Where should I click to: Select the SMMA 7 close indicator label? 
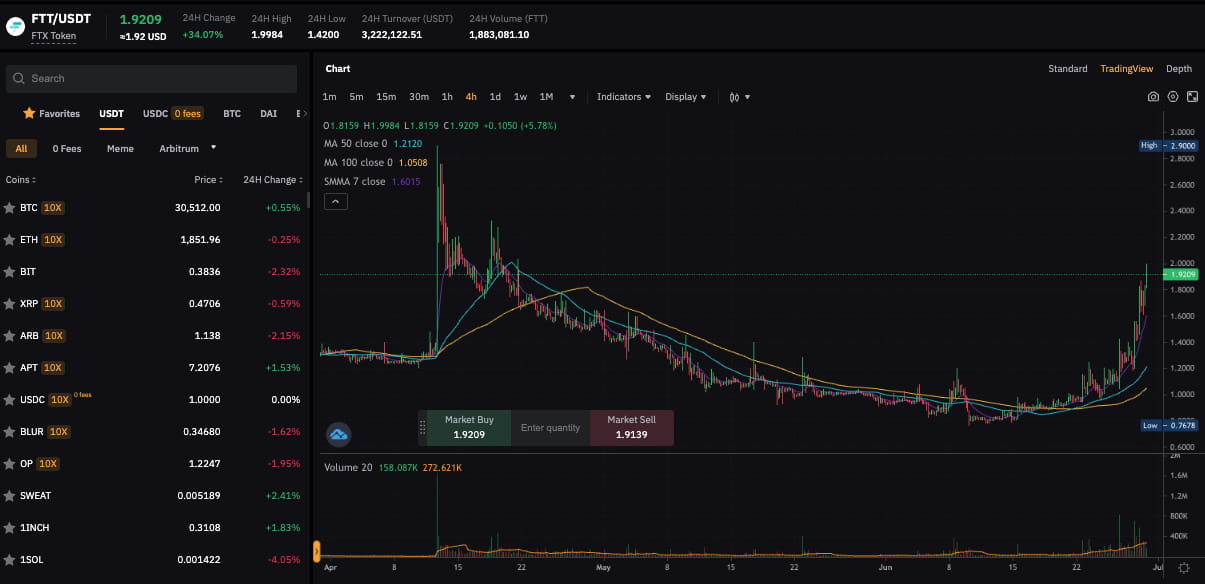(354, 181)
